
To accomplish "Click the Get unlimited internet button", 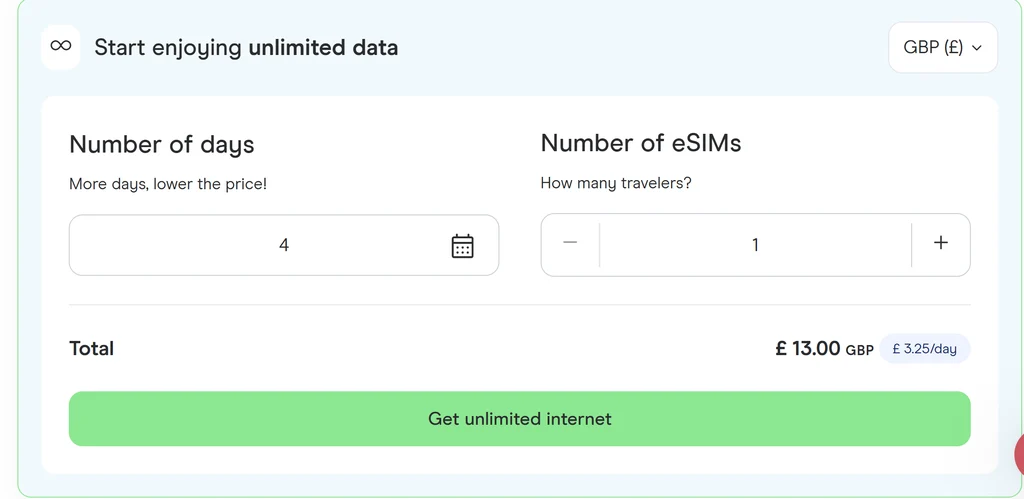I will (x=519, y=419).
